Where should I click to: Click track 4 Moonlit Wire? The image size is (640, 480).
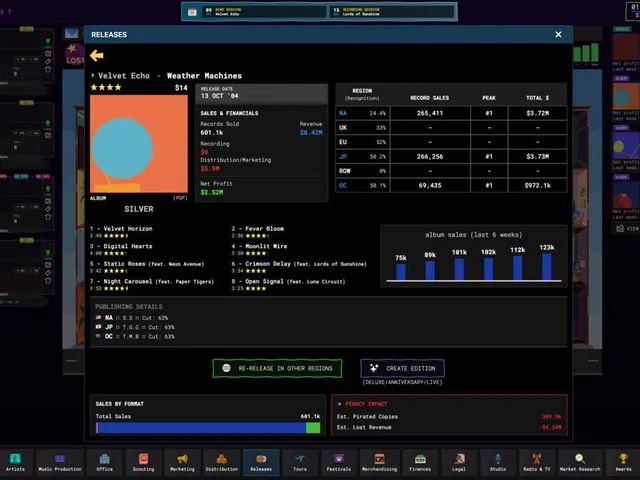coord(260,249)
